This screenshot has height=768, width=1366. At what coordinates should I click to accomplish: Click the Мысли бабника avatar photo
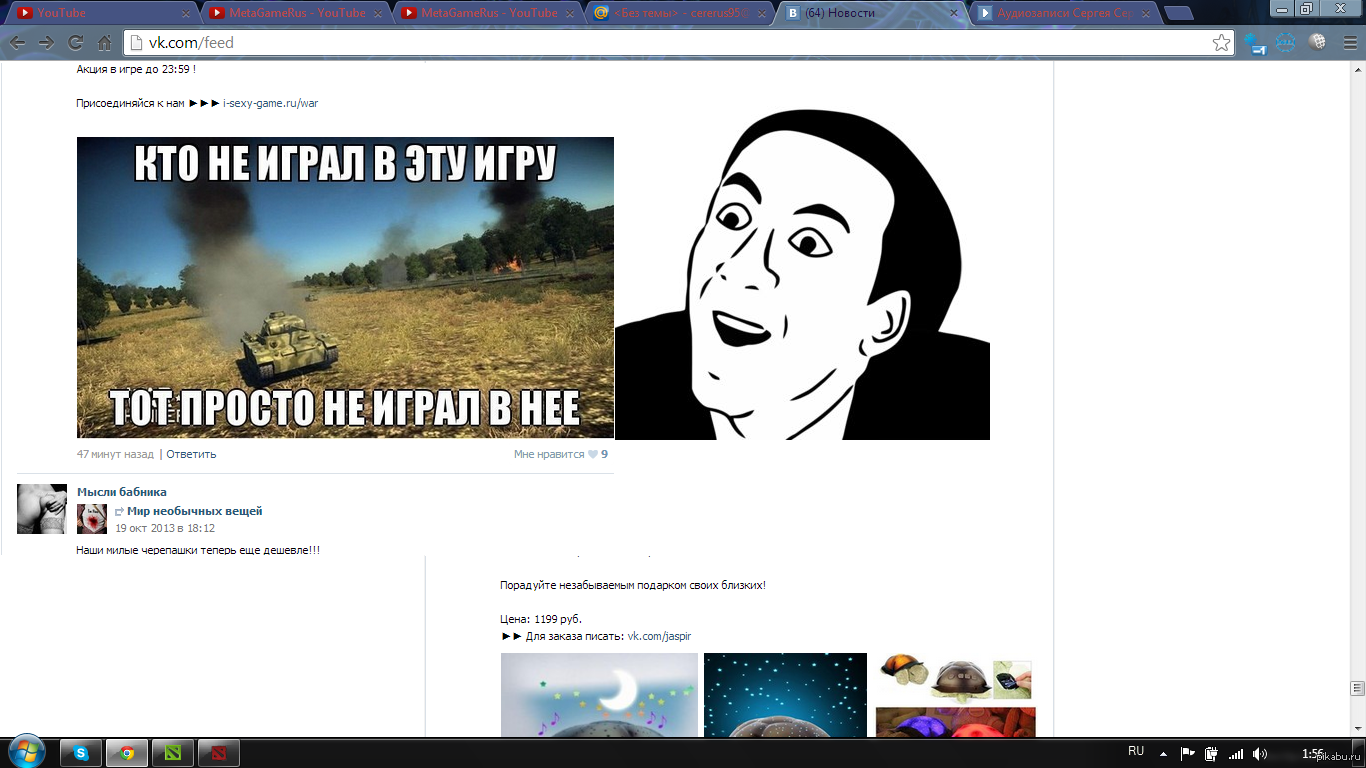(42, 509)
